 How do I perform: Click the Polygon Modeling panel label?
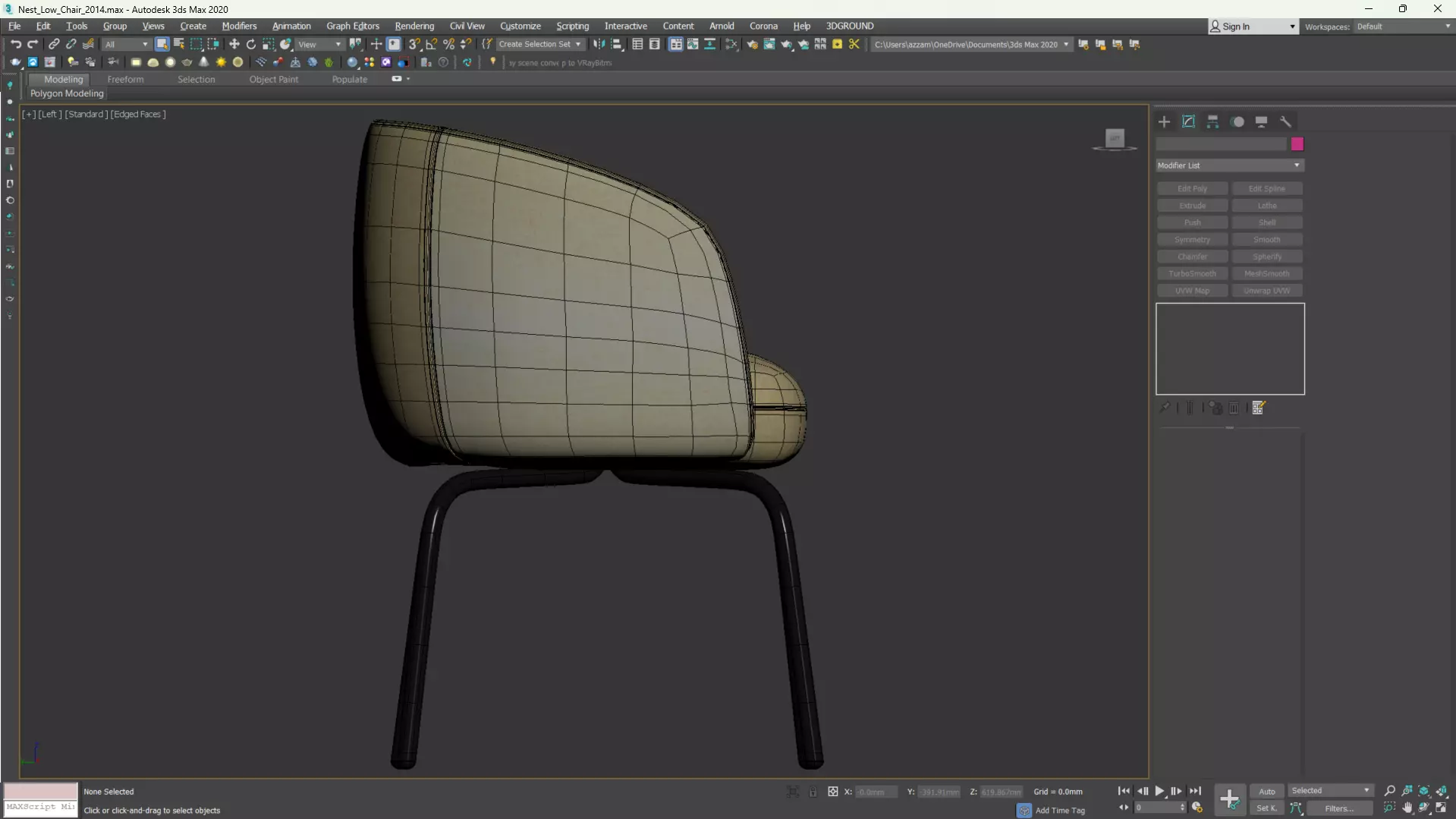pos(67,93)
